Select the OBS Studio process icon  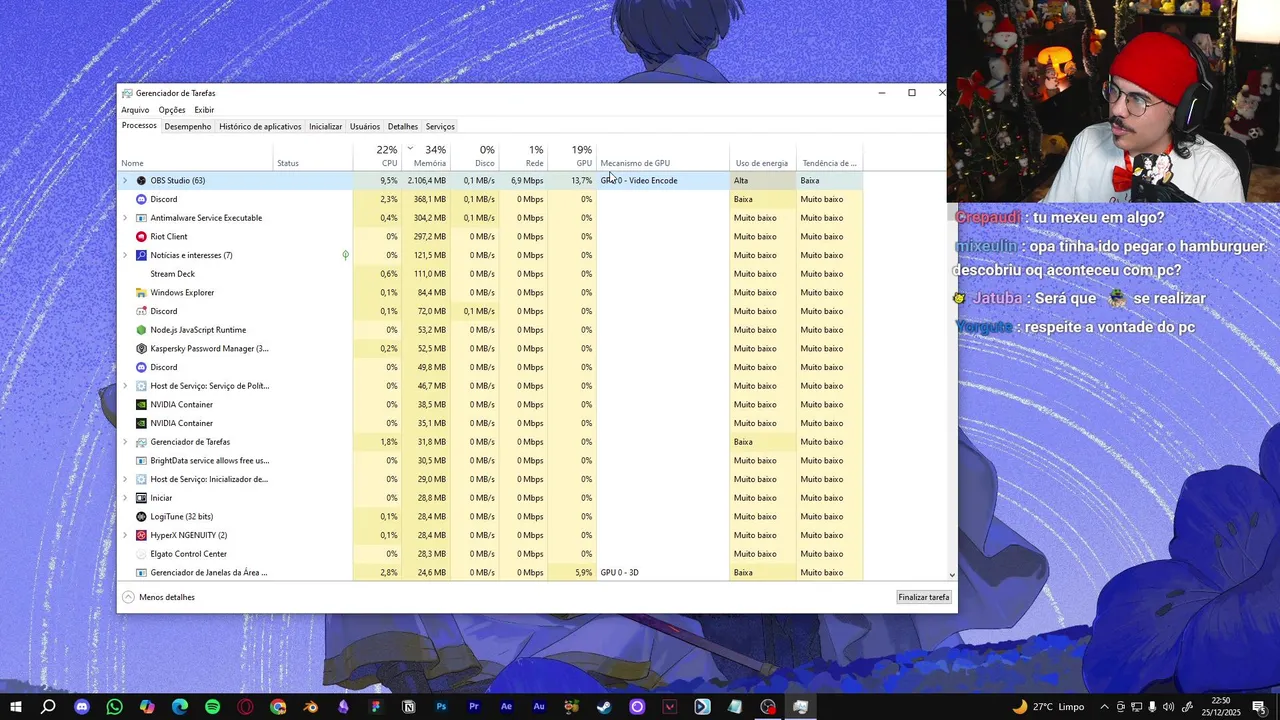(x=141, y=181)
